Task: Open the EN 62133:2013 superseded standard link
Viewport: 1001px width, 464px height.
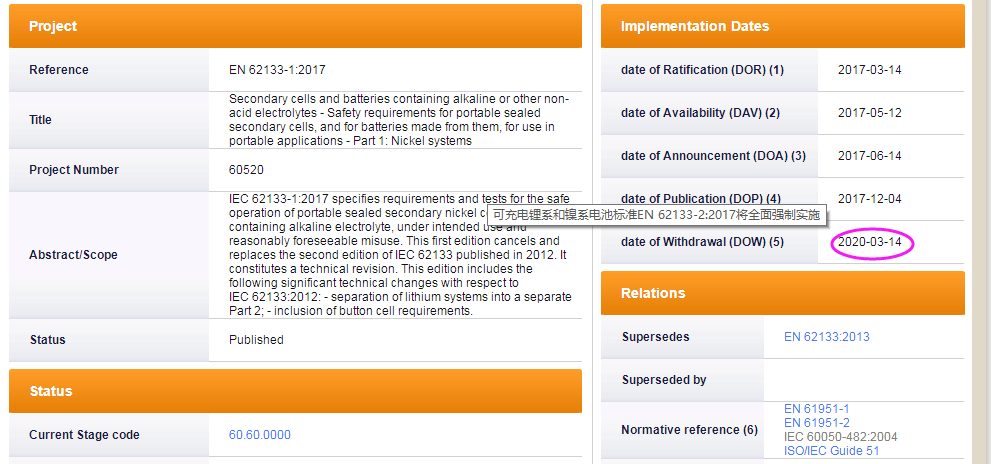Action: (827, 337)
